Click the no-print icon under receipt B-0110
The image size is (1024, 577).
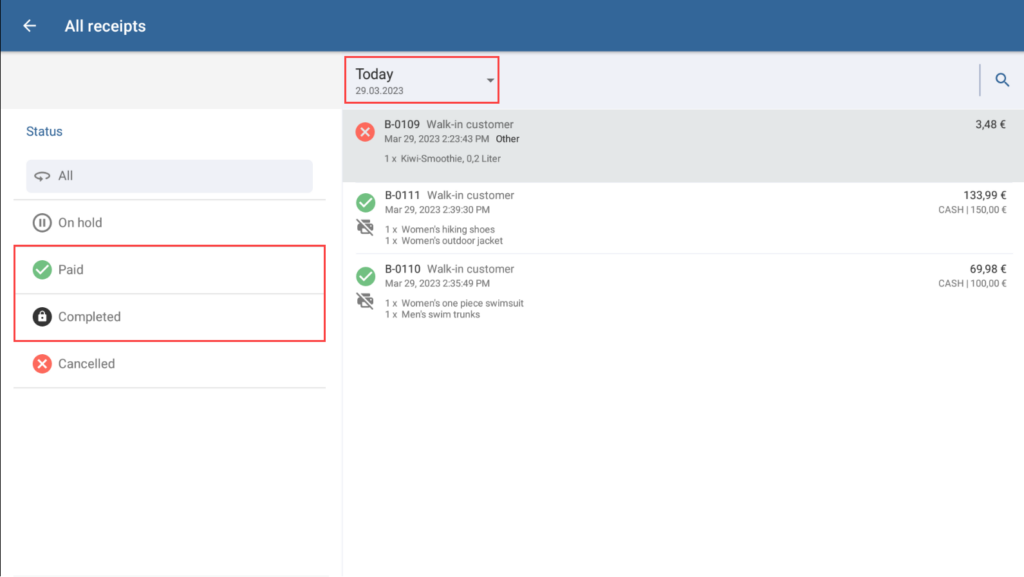click(366, 301)
